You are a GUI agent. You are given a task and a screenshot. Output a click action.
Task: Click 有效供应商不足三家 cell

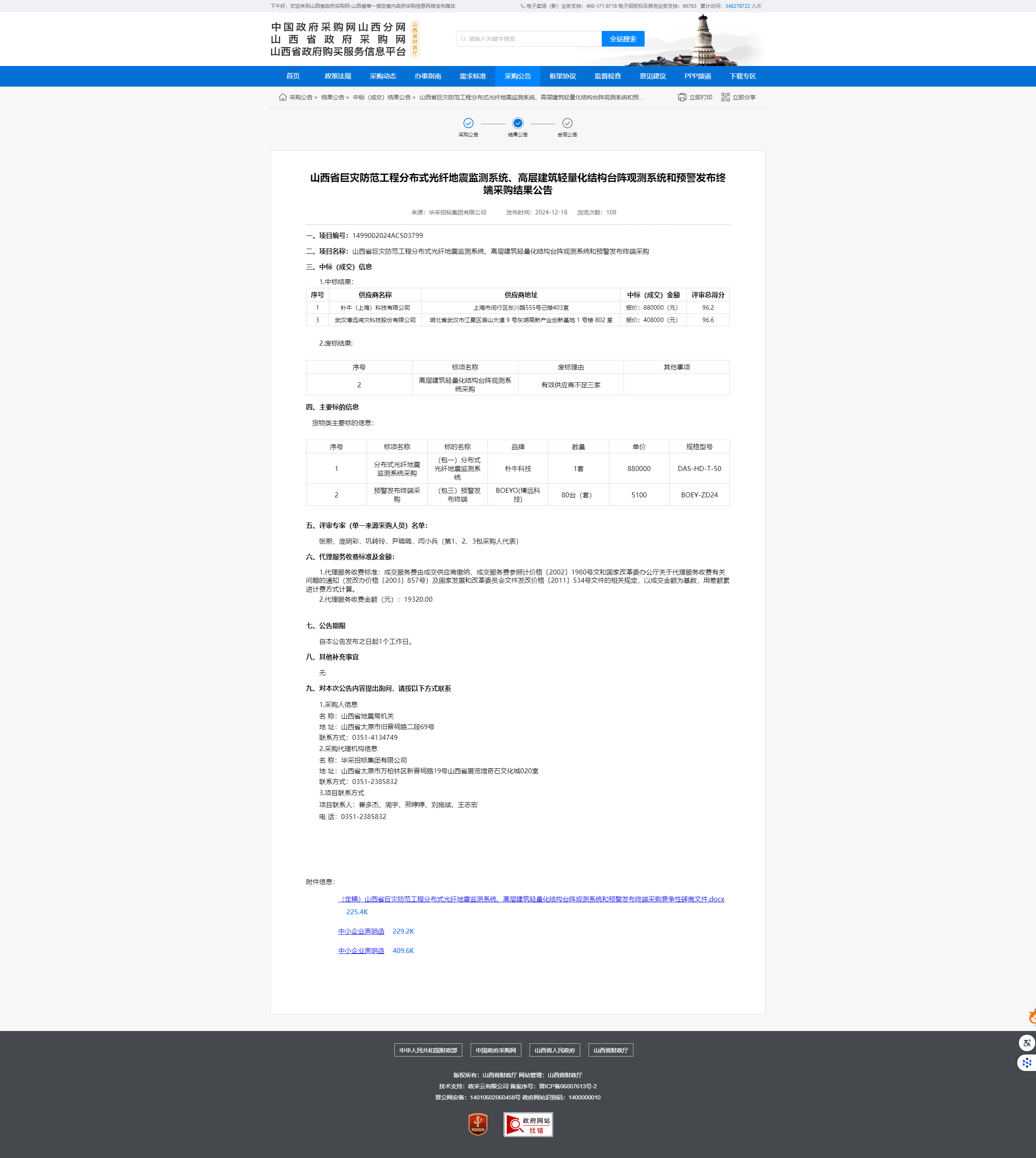pyautogui.click(x=571, y=385)
